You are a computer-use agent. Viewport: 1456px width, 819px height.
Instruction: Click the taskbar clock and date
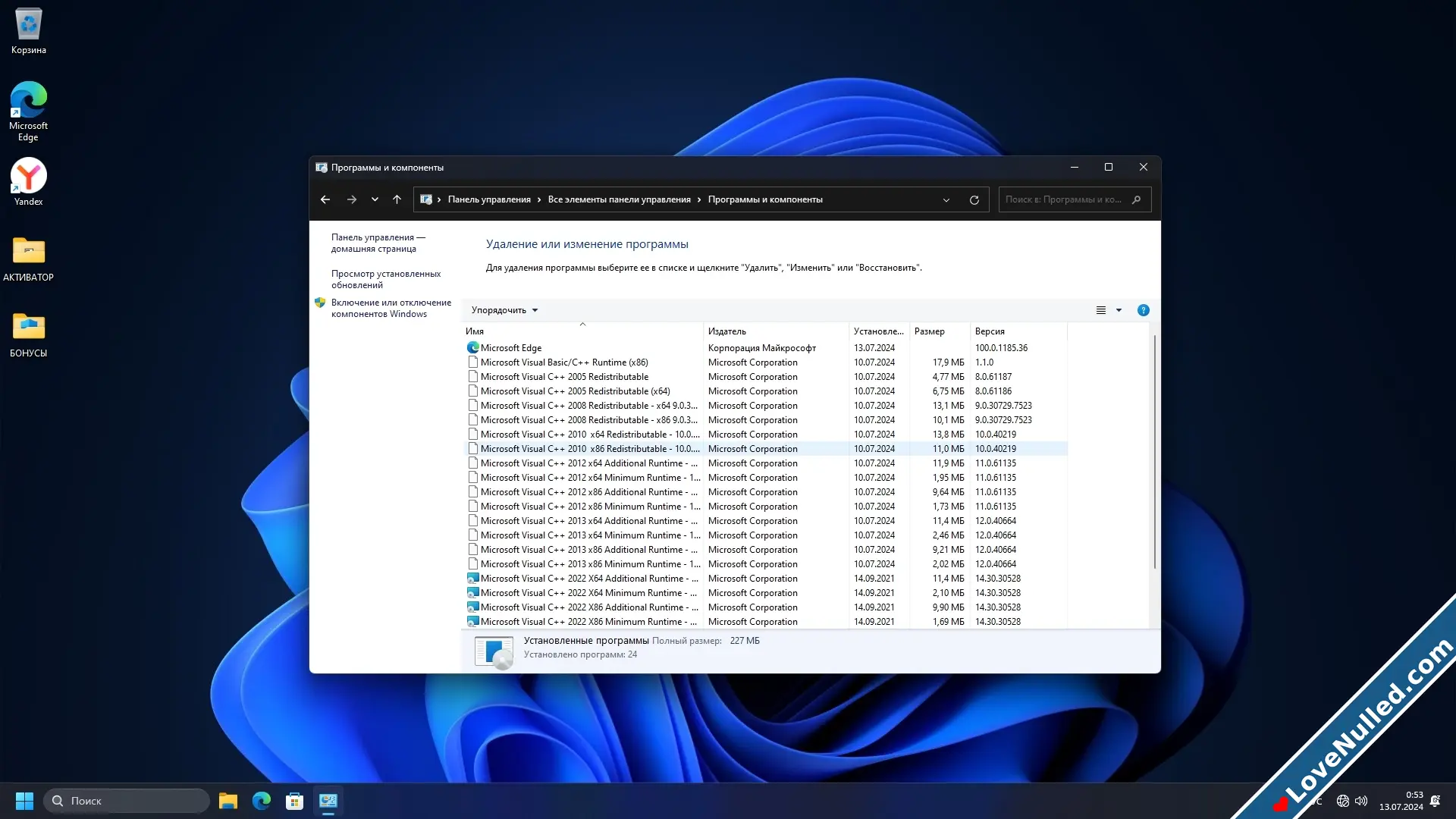(x=1401, y=801)
